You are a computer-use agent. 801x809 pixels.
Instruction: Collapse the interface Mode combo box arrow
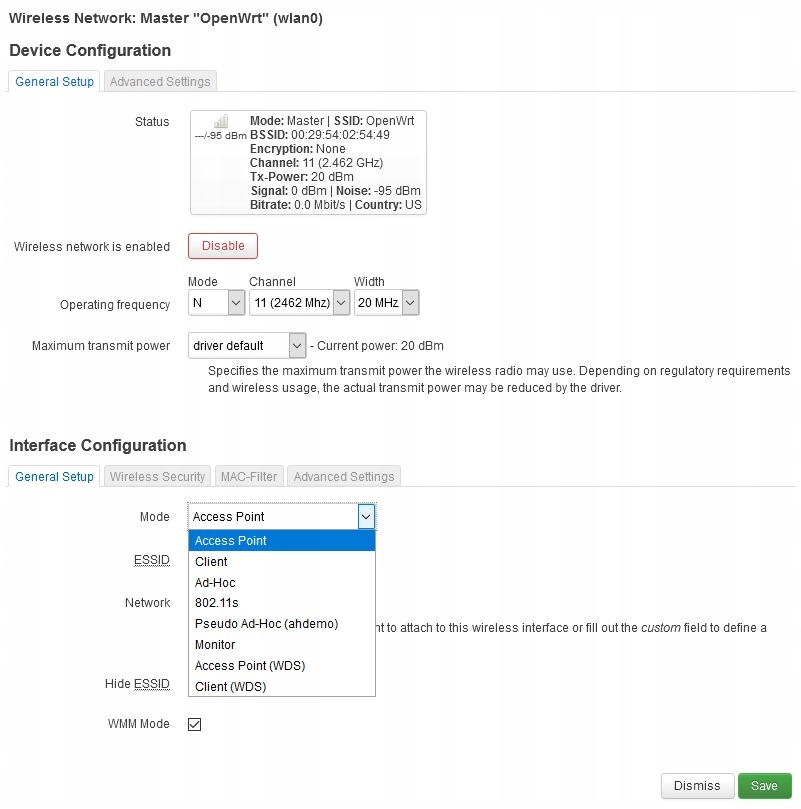tap(366, 516)
